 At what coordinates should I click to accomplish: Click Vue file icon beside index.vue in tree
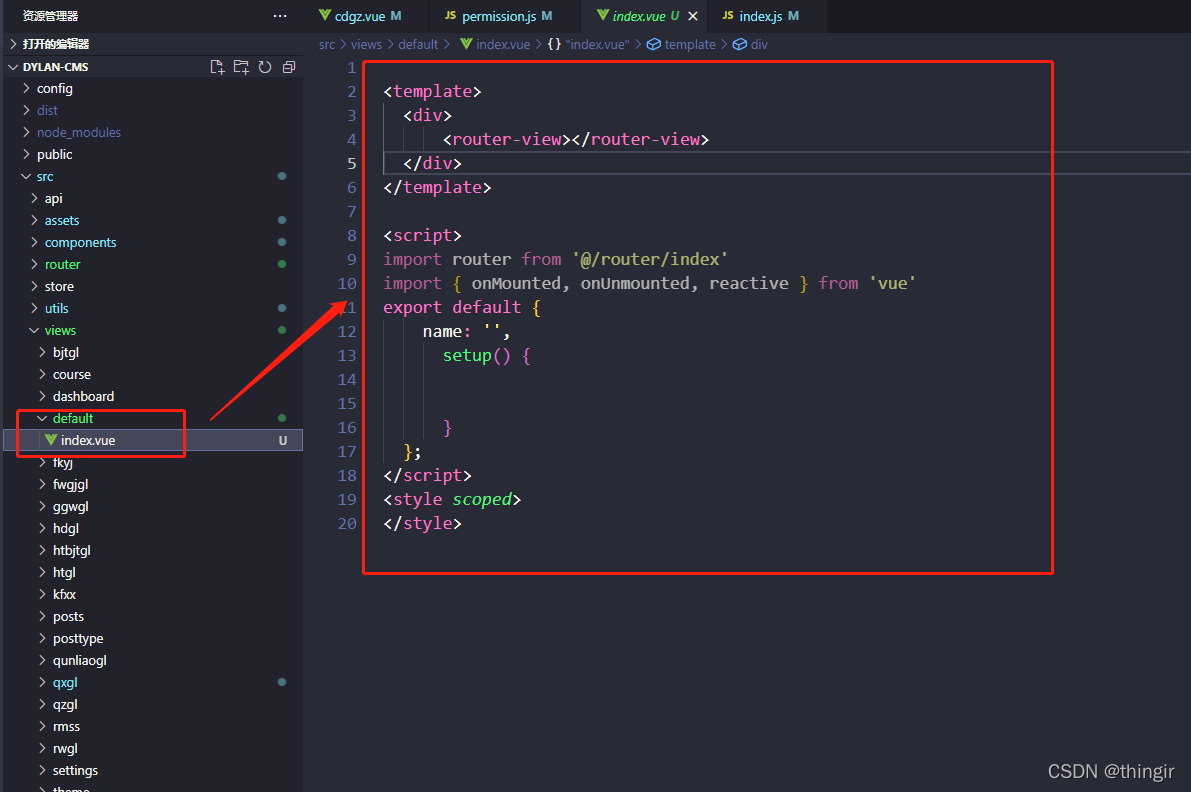pos(51,440)
